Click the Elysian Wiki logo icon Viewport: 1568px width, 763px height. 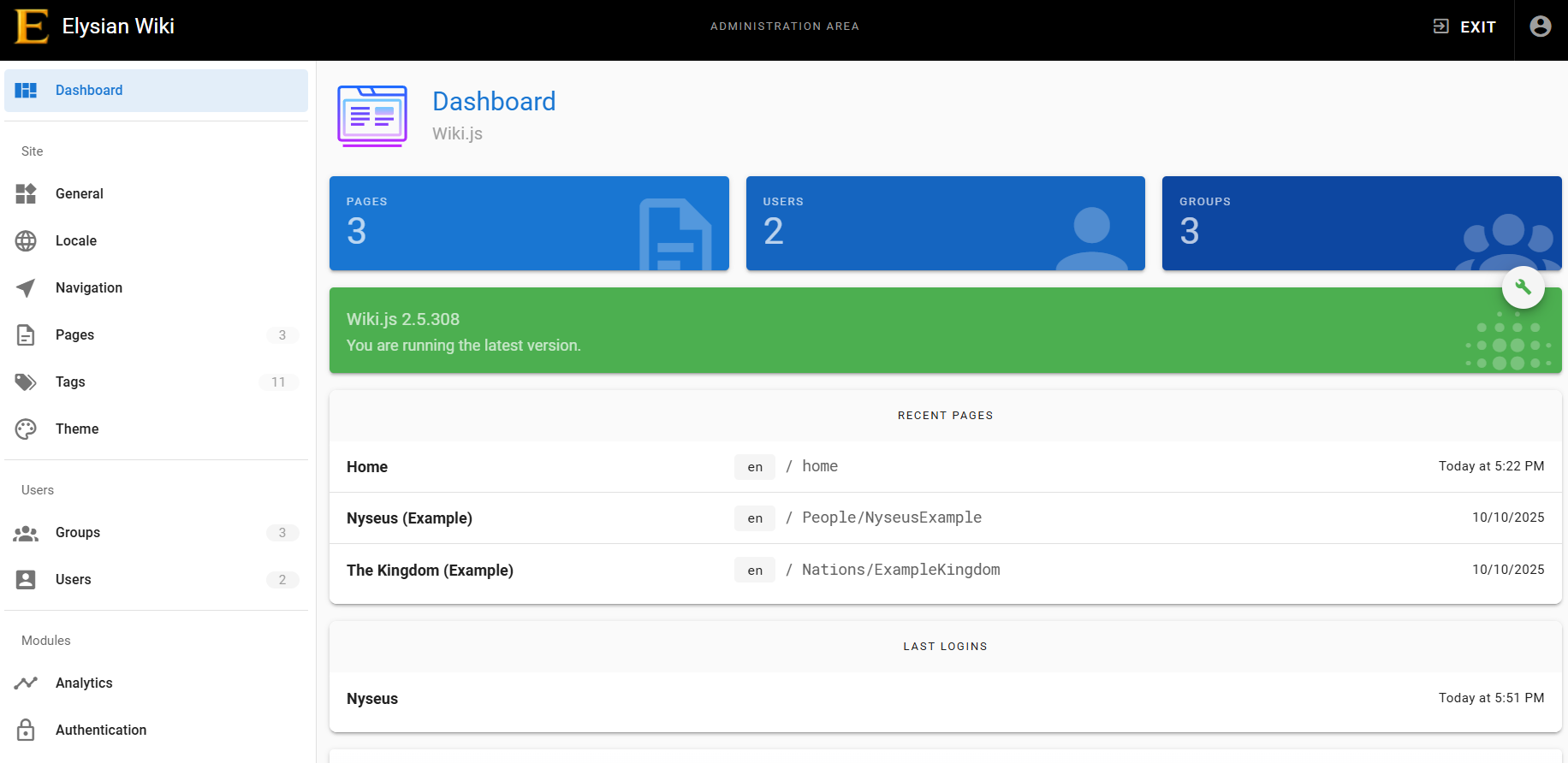(x=32, y=27)
